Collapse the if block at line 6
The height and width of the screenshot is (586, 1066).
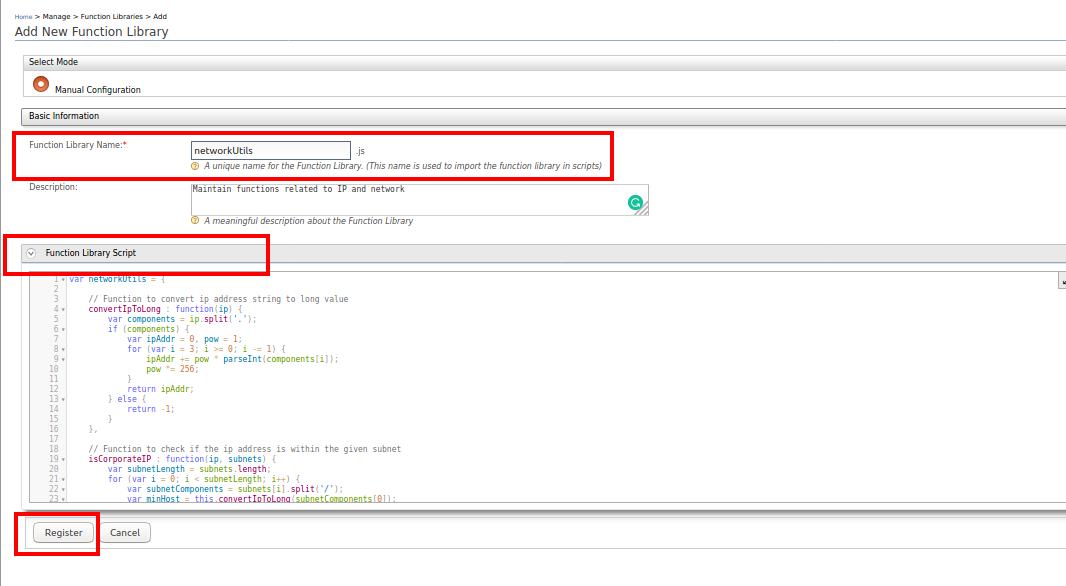coord(63,329)
